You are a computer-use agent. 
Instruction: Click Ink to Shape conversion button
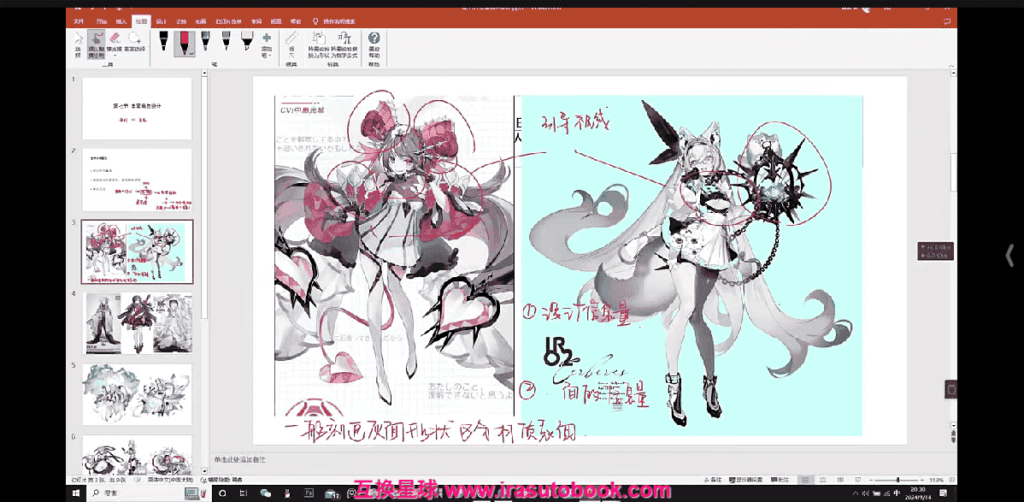pos(319,45)
